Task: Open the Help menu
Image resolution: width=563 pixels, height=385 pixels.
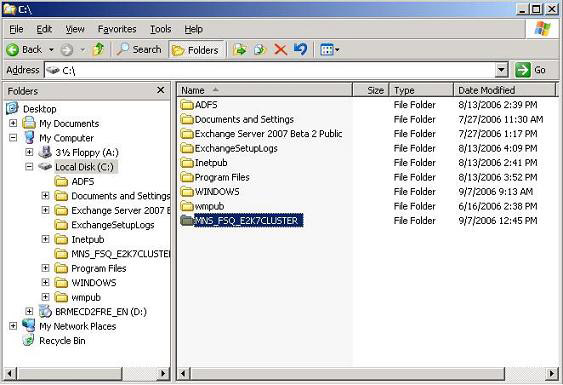Action: tap(194, 29)
